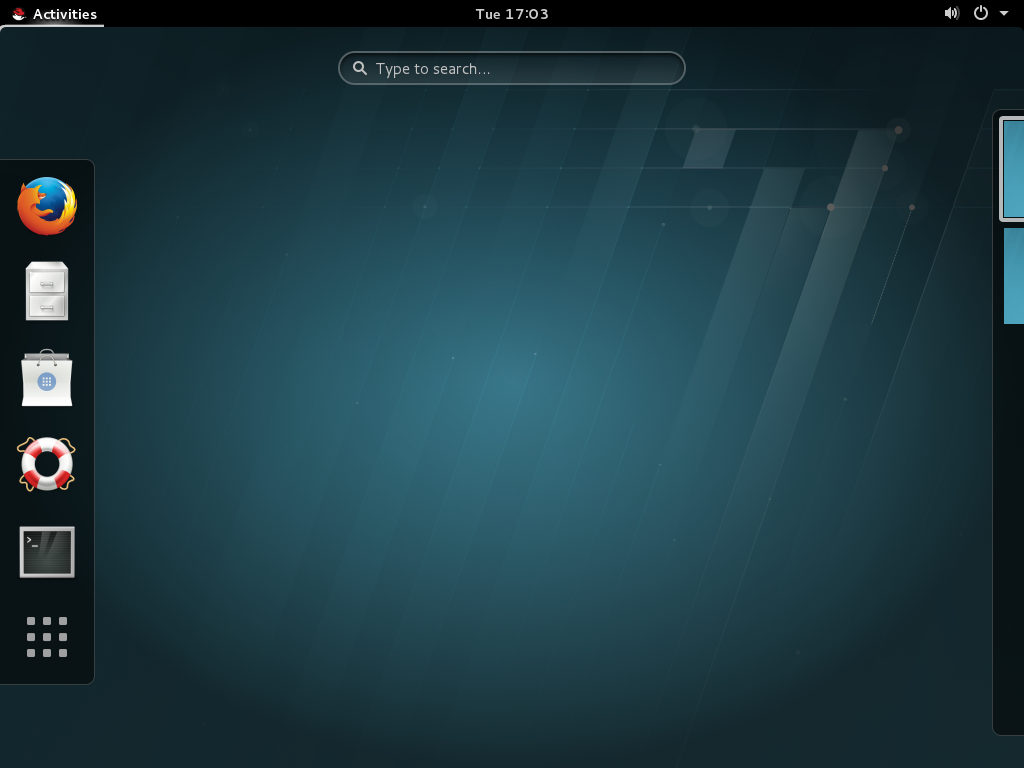Screen dimensions: 1024x768
Task: Click the speaker icon in the top bar
Action: (x=951, y=13)
